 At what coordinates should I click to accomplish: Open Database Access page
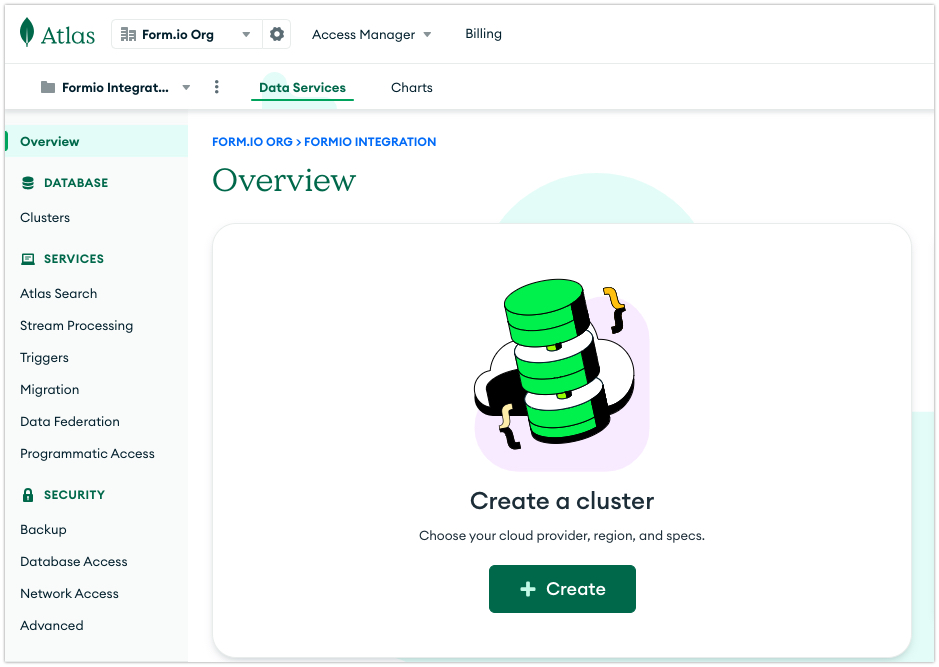point(74,562)
